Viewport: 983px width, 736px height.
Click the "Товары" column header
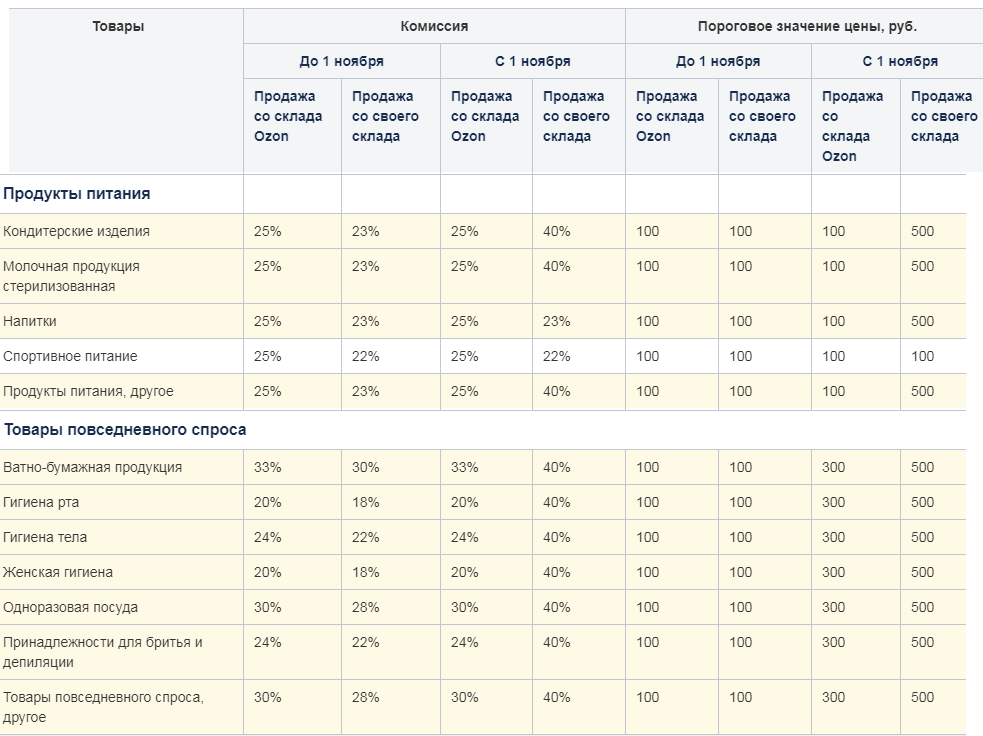118,27
